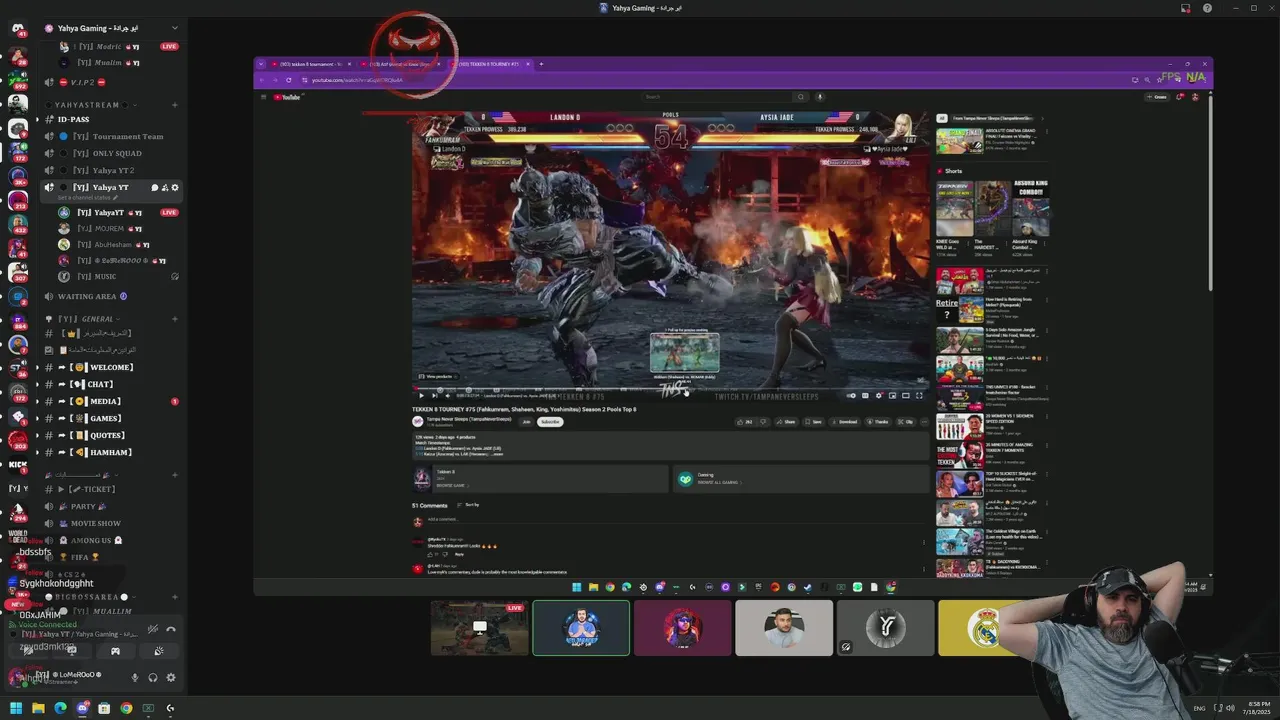Open Windows Start menu

(15, 708)
